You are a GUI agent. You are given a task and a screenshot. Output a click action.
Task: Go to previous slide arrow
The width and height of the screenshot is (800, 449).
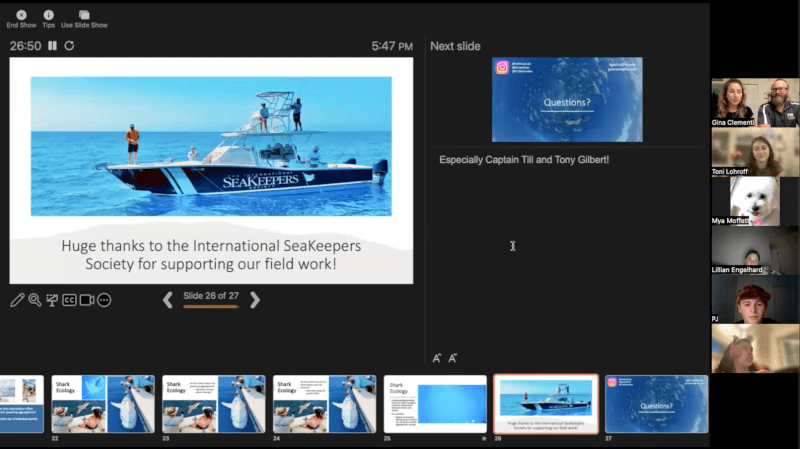(167, 300)
